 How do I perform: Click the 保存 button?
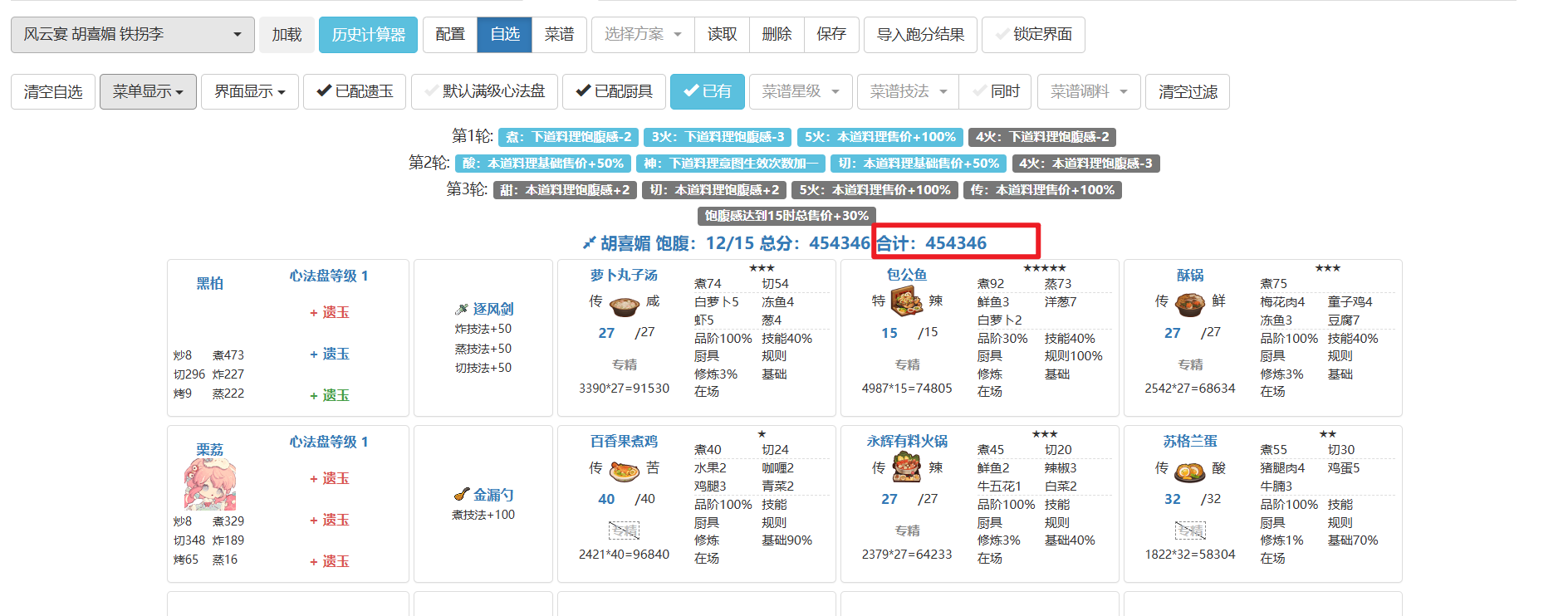point(831,35)
